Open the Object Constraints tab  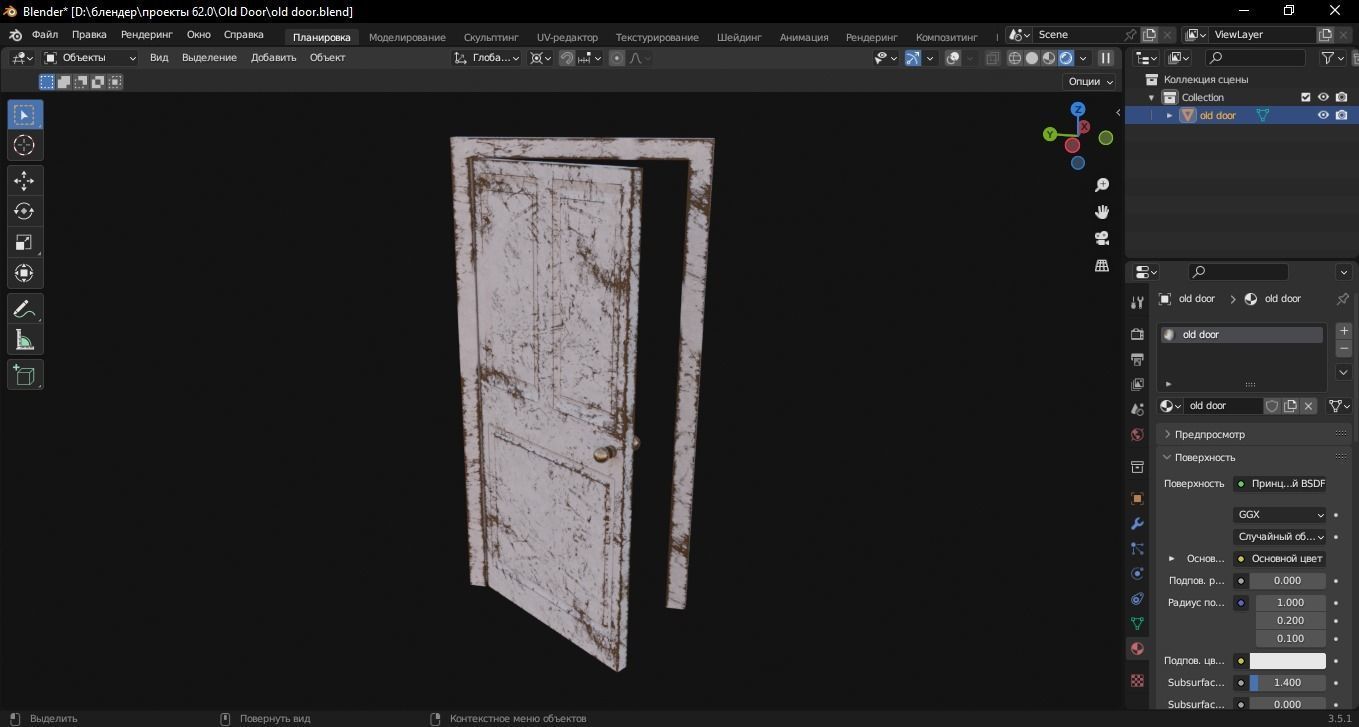[1137, 598]
